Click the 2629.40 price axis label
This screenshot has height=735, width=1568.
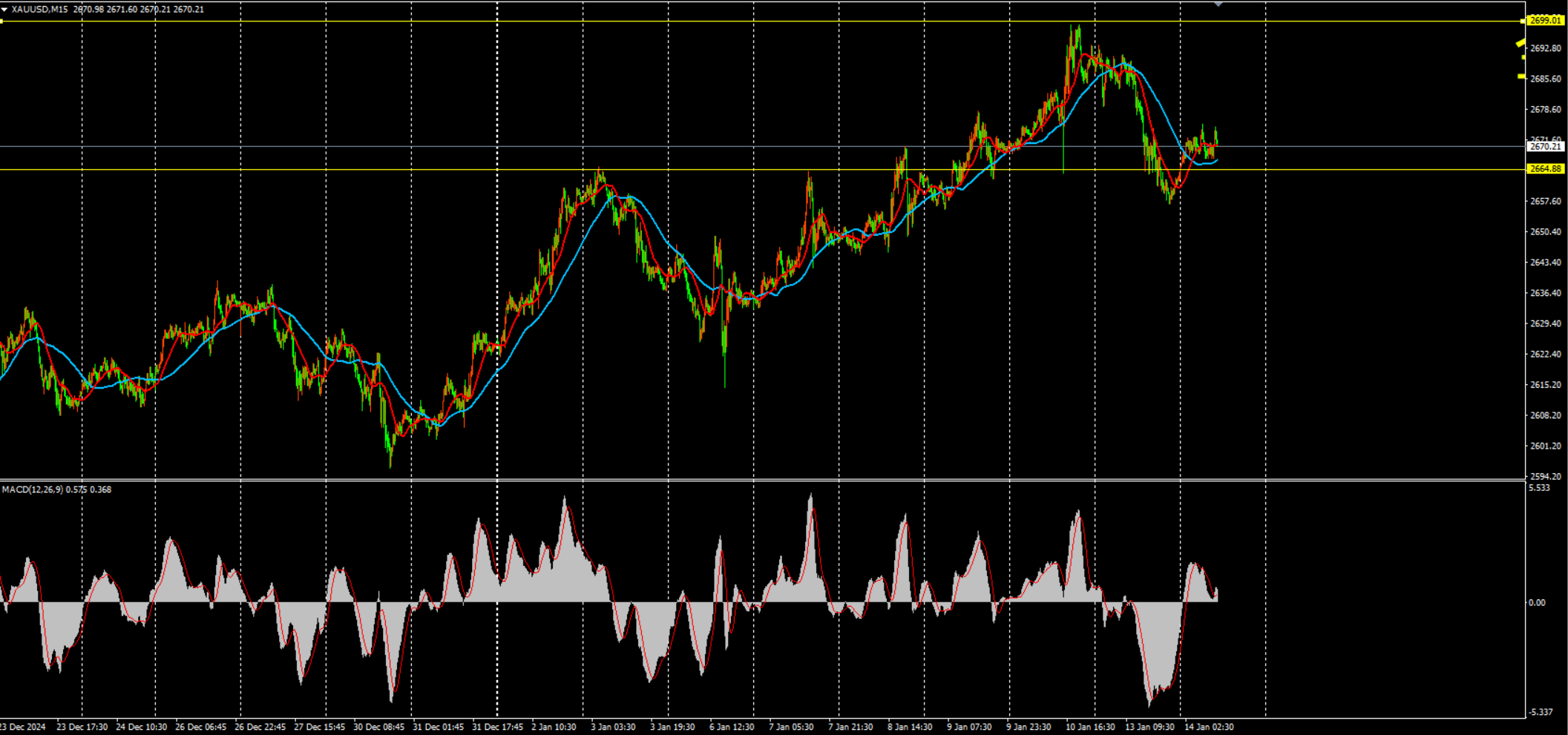(1546, 323)
